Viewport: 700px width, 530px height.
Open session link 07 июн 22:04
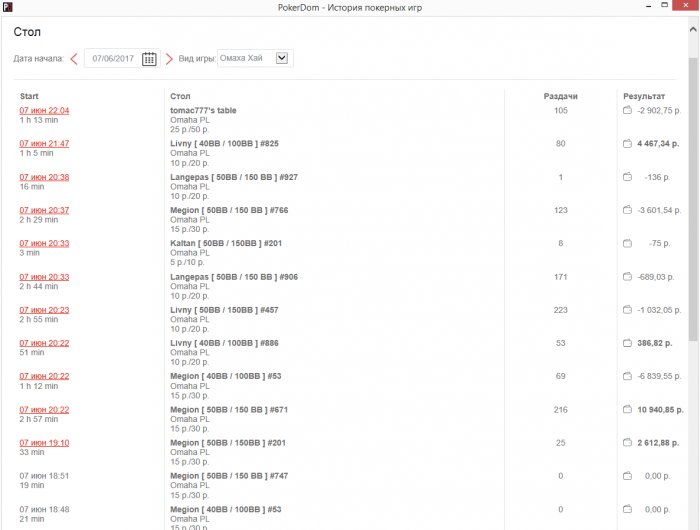44,110
